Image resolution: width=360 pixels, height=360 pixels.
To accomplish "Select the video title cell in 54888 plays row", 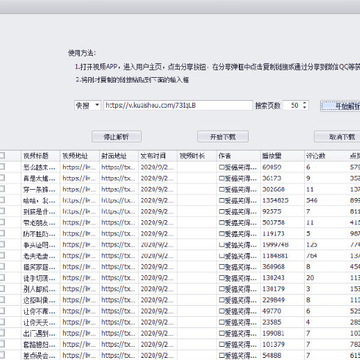I will click(40, 355).
